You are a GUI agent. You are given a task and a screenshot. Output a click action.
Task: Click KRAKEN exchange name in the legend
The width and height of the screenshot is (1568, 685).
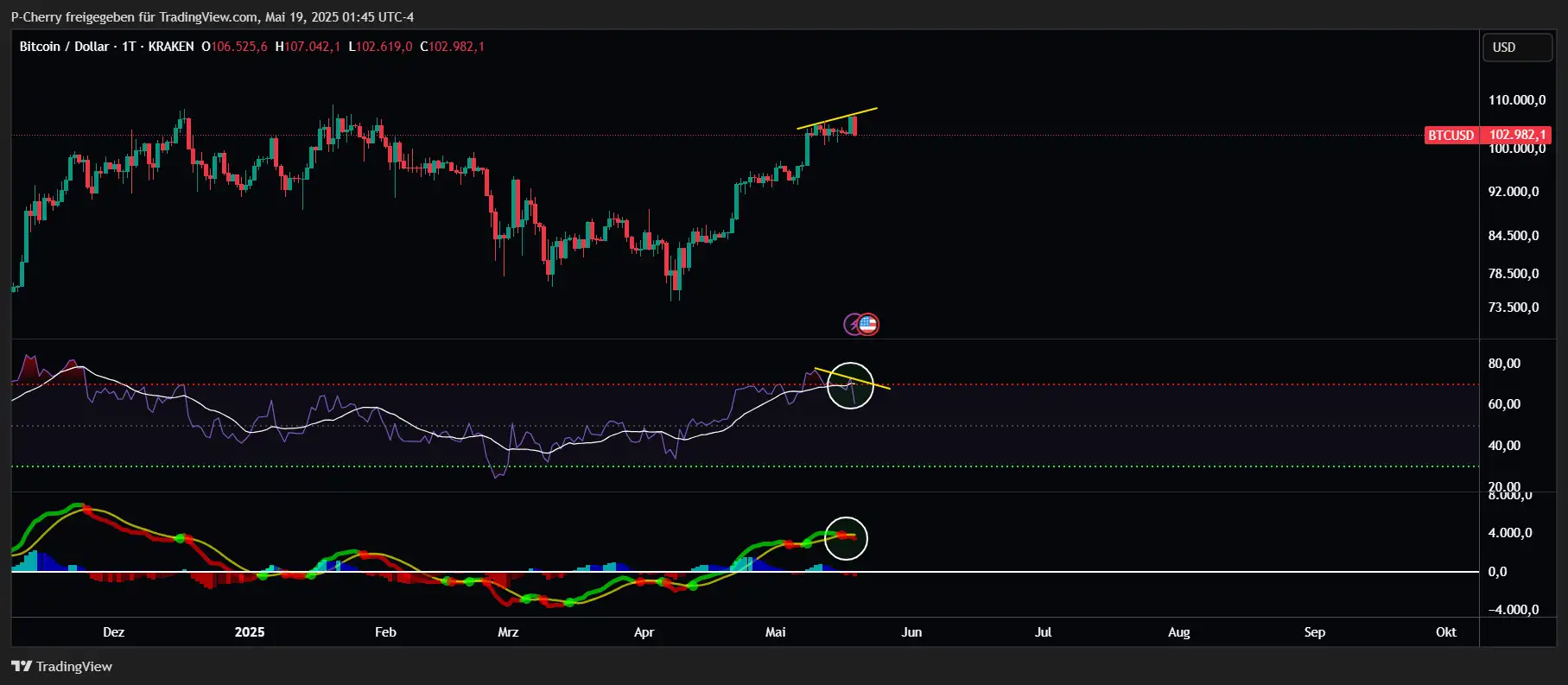click(x=171, y=47)
